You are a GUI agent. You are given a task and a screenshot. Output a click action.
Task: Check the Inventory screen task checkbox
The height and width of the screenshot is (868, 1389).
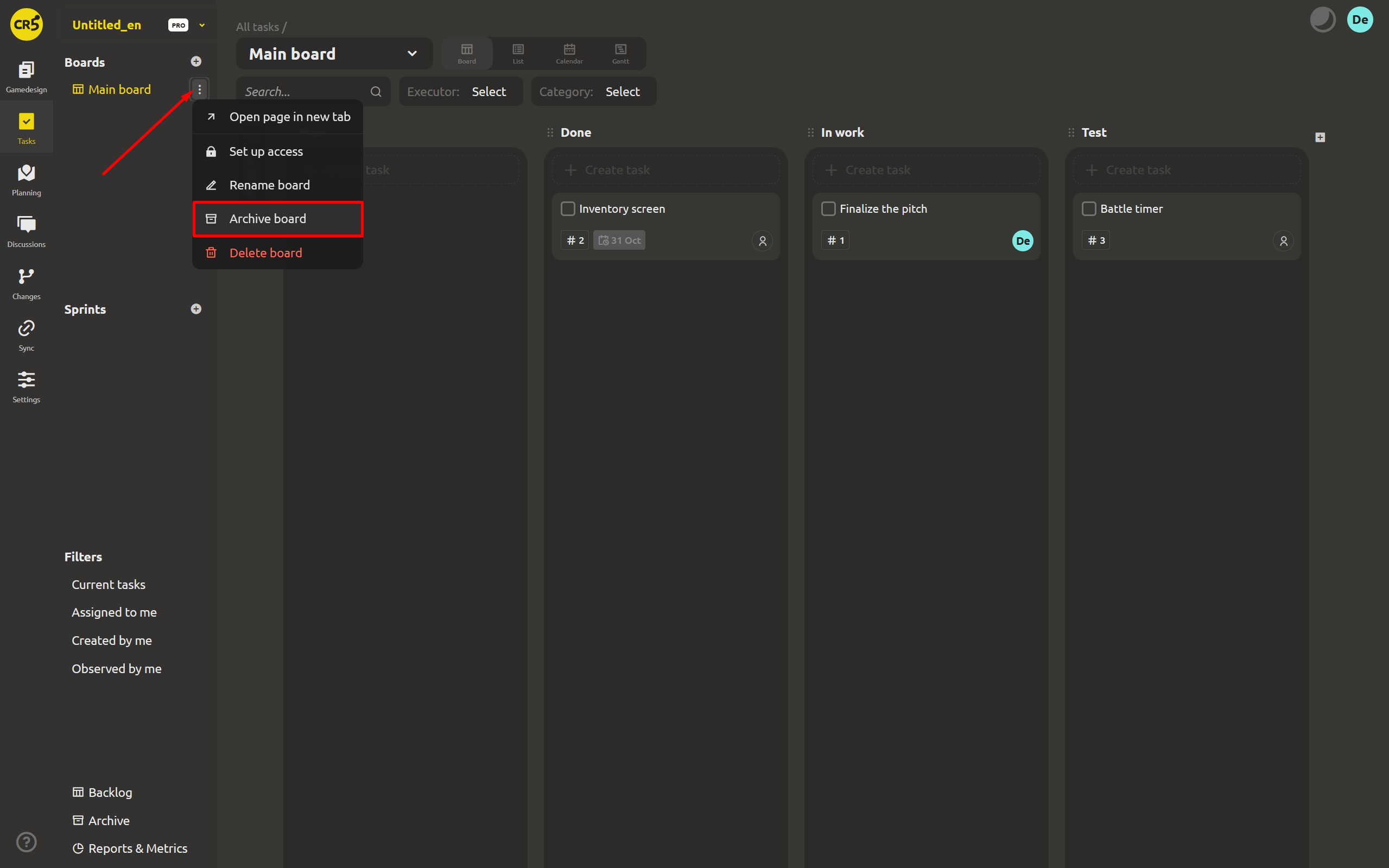pyautogui.click(x=568, y=209)
